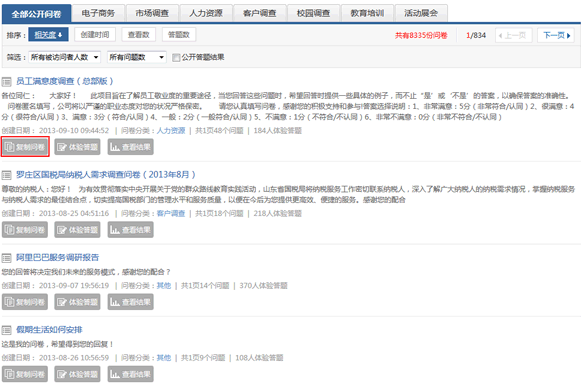The height and width of the screenshot is (384, 585).
Task: Switch to the 市场调查 tab
Action: (152, 13)
